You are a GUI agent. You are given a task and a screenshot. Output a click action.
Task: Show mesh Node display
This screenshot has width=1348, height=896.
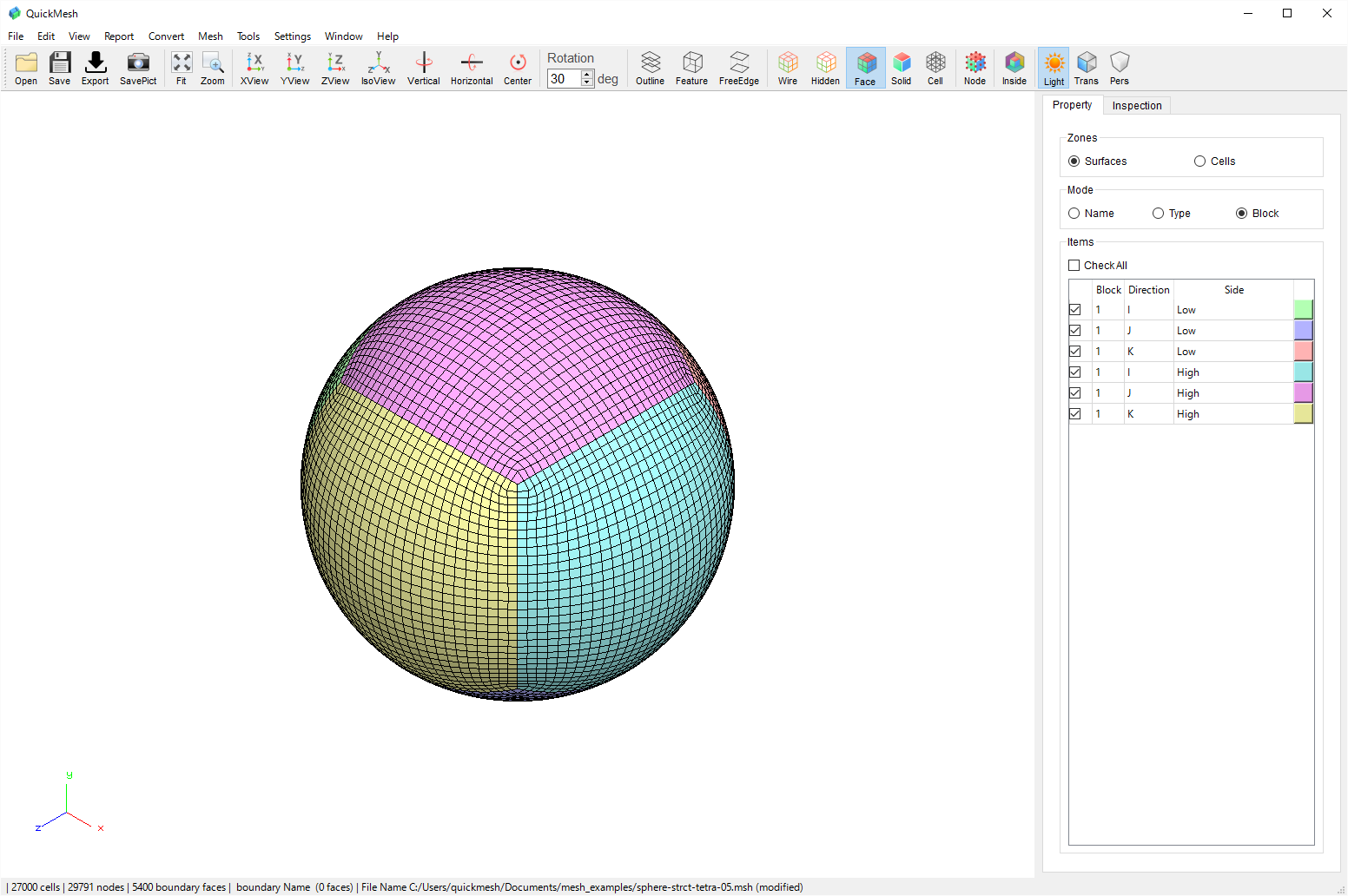(x=975, y=68)
